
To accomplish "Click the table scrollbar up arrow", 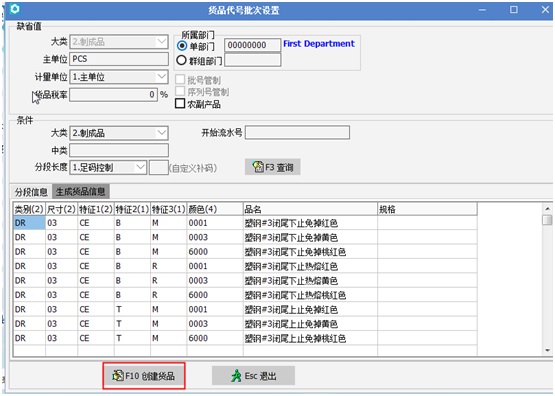I will (547, 208).
